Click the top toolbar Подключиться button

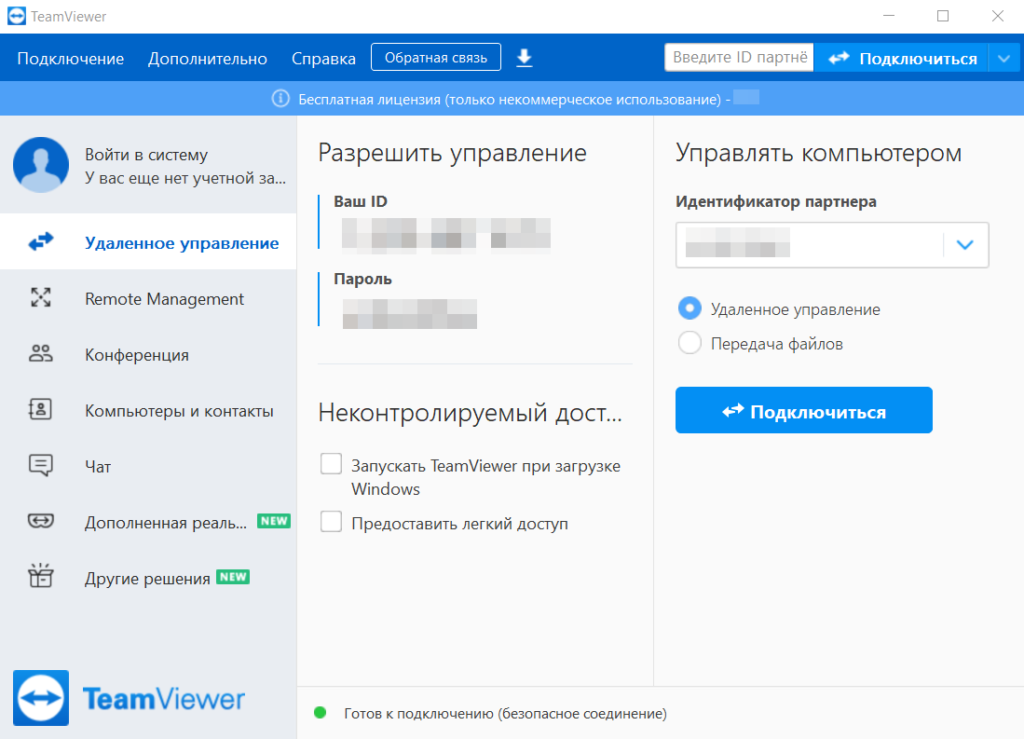coord(903,59)
